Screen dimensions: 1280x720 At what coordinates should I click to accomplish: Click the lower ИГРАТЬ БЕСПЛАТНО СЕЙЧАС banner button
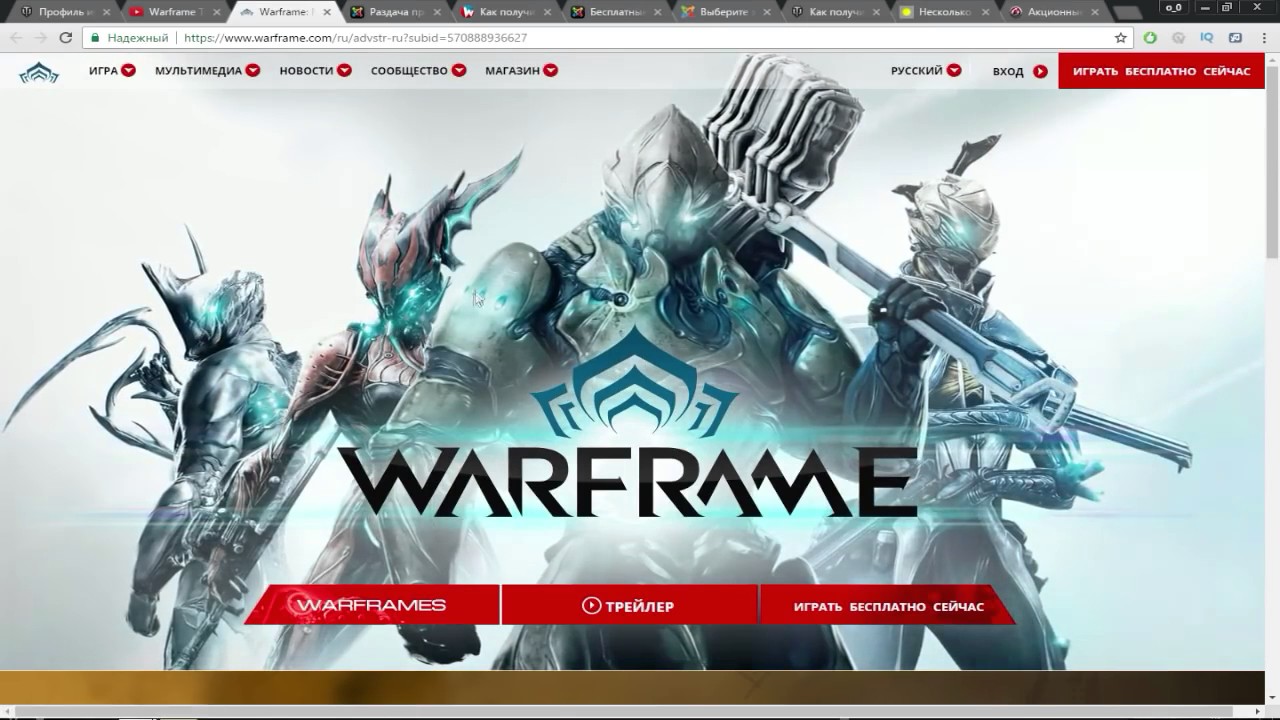point(888,605)
